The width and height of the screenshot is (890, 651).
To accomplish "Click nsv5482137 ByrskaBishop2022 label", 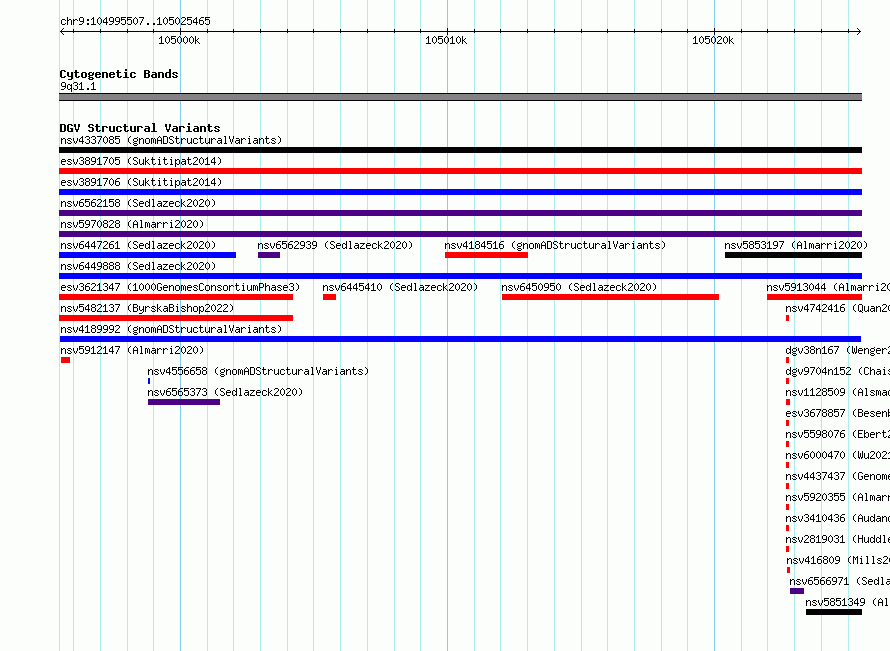I will 147,308.
